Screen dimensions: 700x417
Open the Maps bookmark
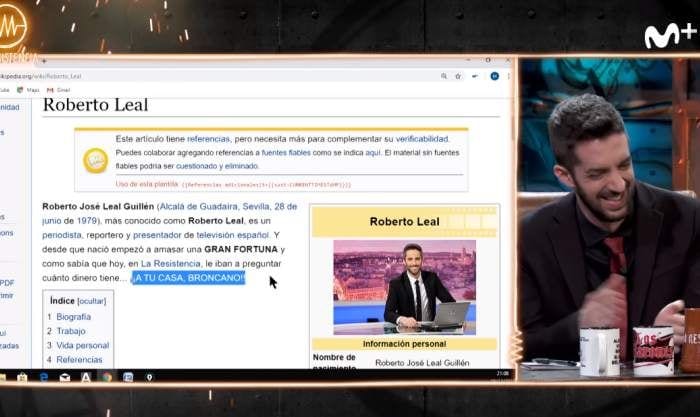point(28,90)
